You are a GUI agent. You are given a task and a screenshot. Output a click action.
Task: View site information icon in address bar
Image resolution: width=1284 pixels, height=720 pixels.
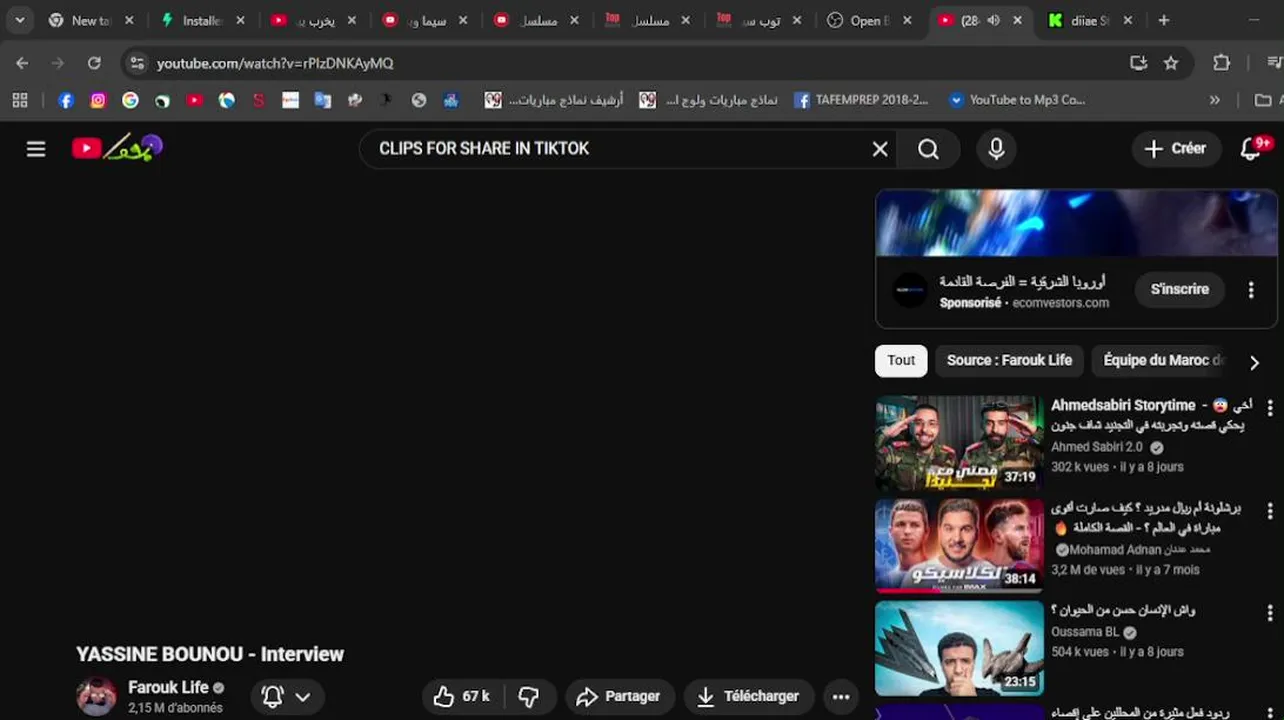137,63
